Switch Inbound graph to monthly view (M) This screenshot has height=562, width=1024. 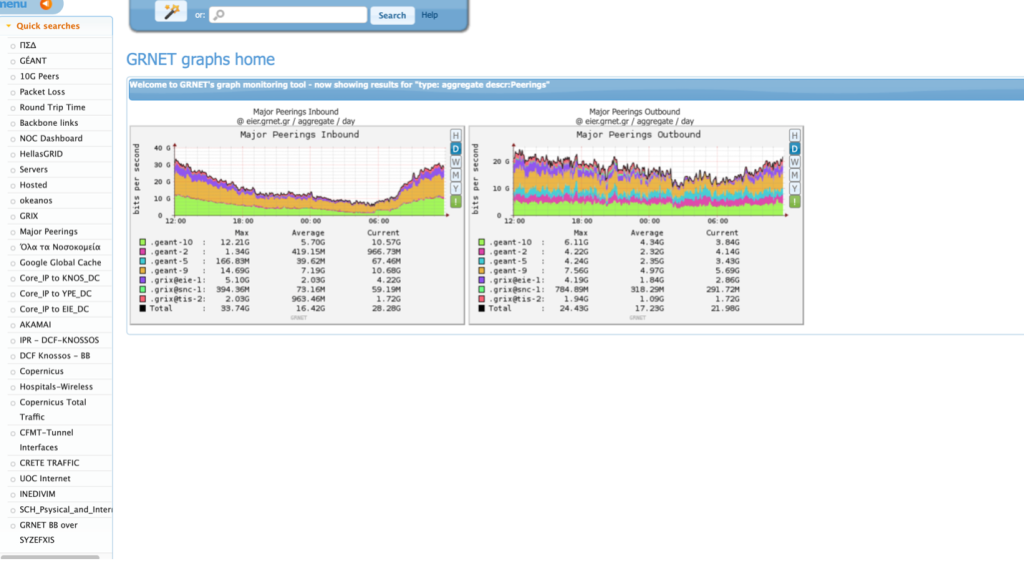click(x=456, y=175)
